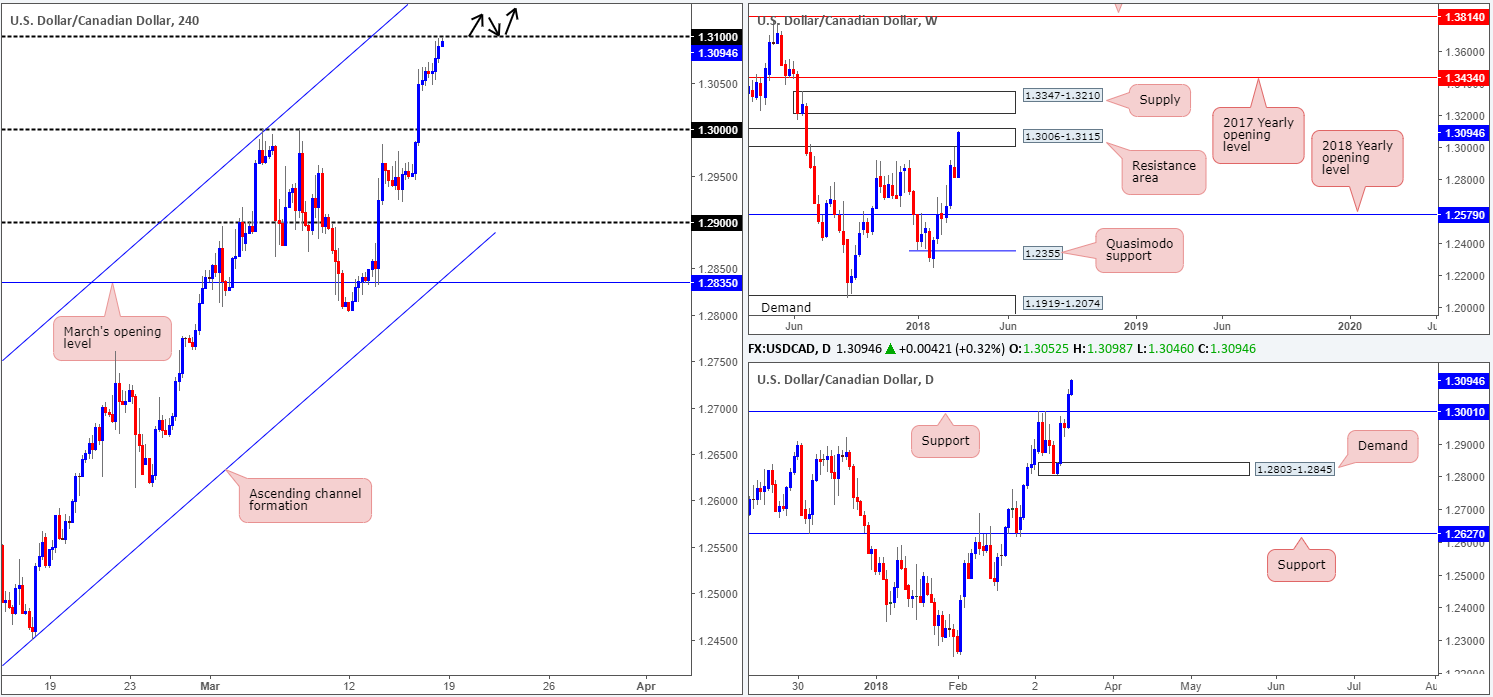Click the 'Ascending channel formation' callout
The width and height of the screenshot is (1493, 697).
coord(305,499)
